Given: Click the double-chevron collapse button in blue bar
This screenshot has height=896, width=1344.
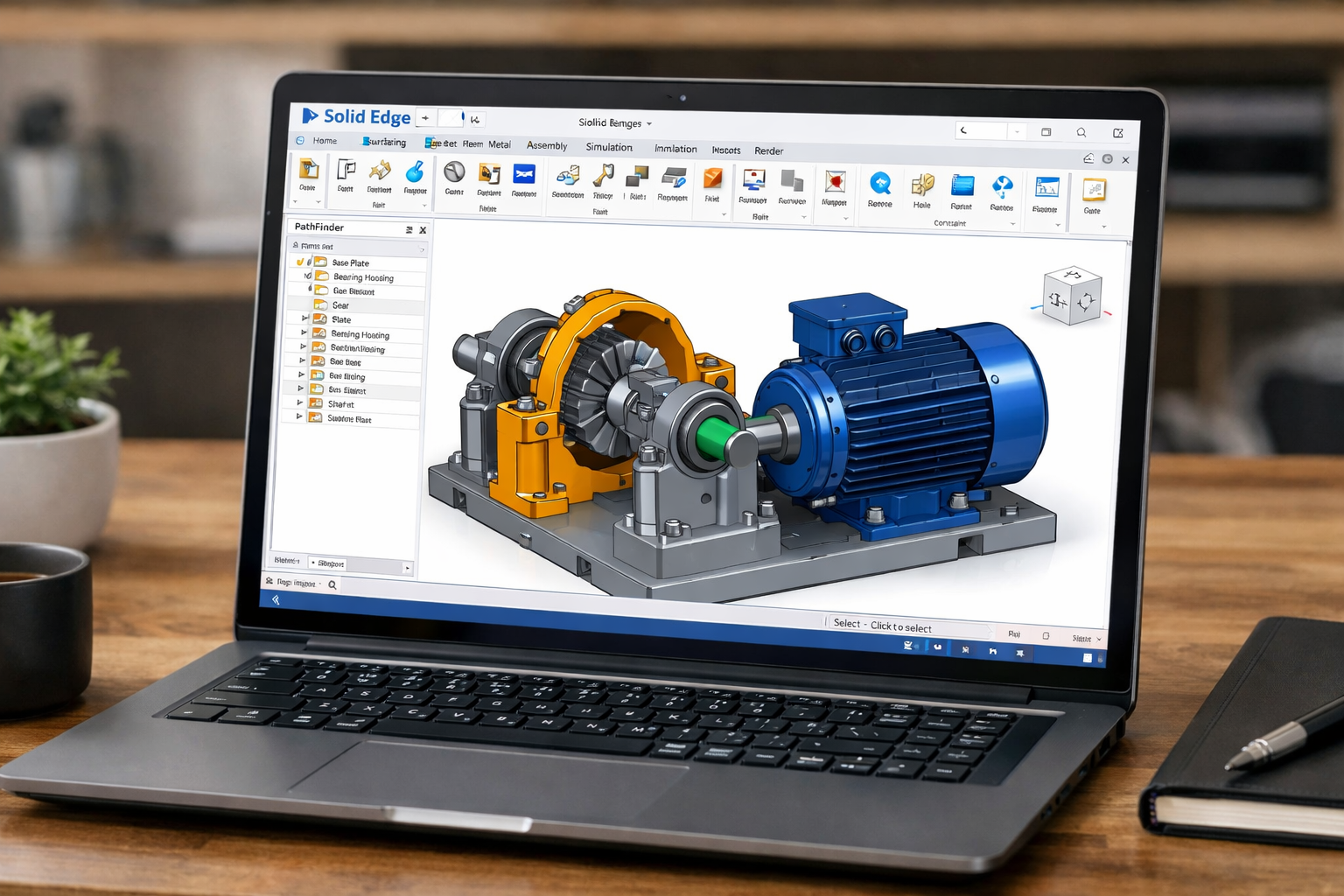Looking at the screenshot, I should (276, 599).
